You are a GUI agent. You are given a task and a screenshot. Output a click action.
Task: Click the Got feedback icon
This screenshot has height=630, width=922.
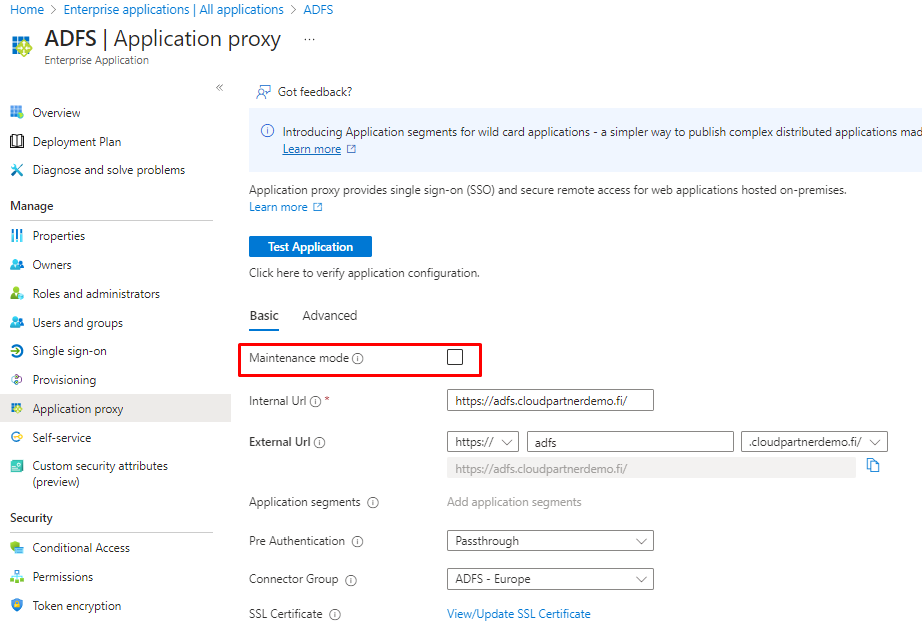[x=263, y=92]
